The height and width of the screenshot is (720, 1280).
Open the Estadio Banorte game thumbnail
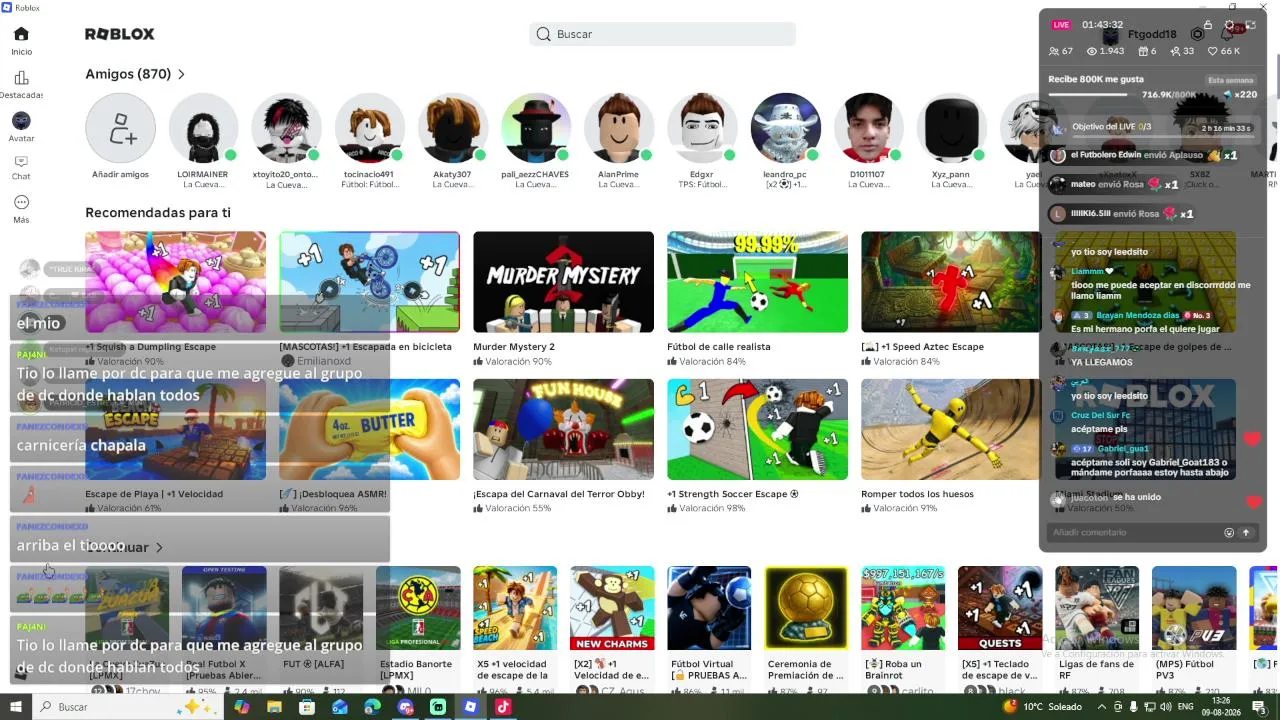click(x=418, y=608)
